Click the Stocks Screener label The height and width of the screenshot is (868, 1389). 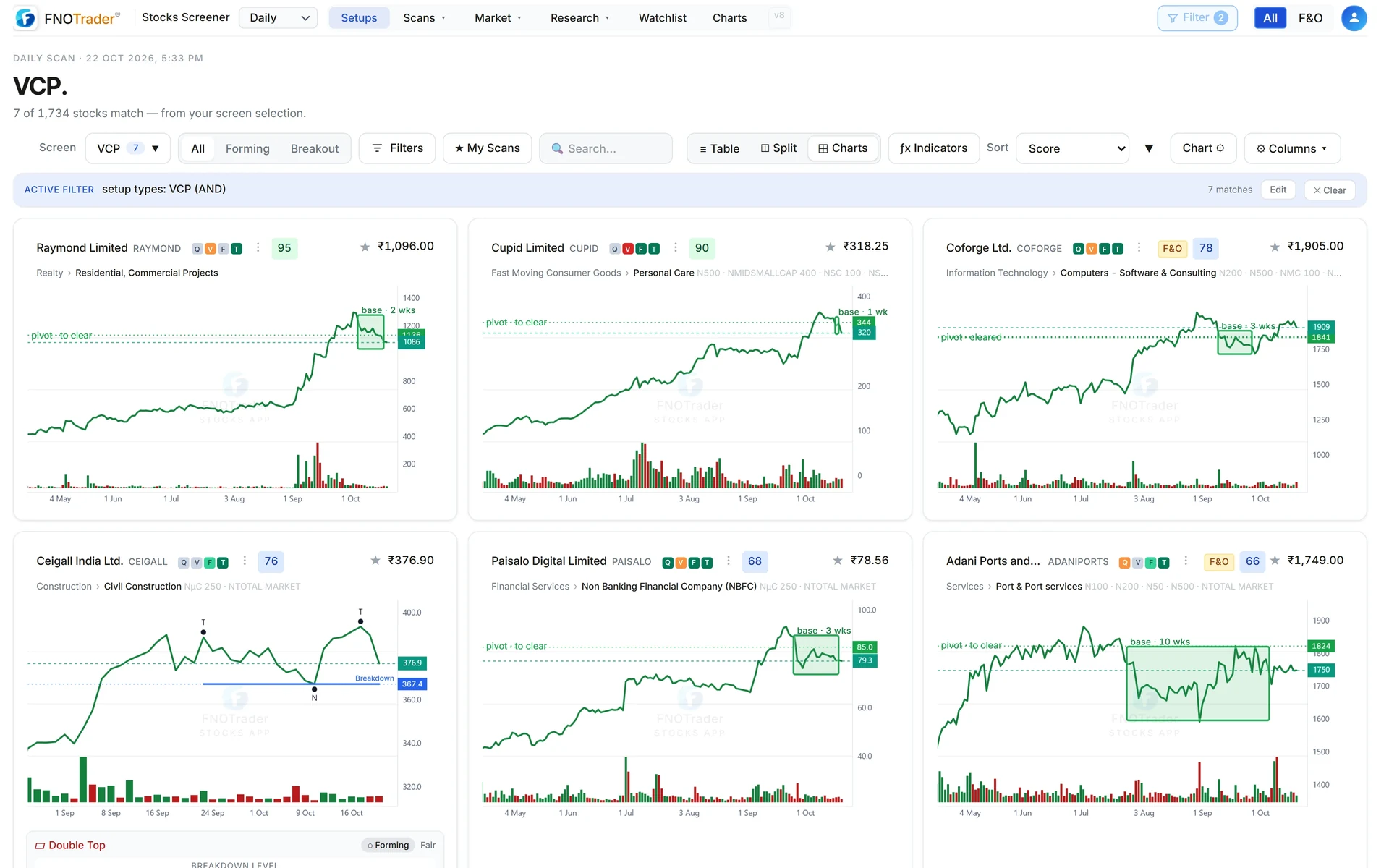[185, 17]
